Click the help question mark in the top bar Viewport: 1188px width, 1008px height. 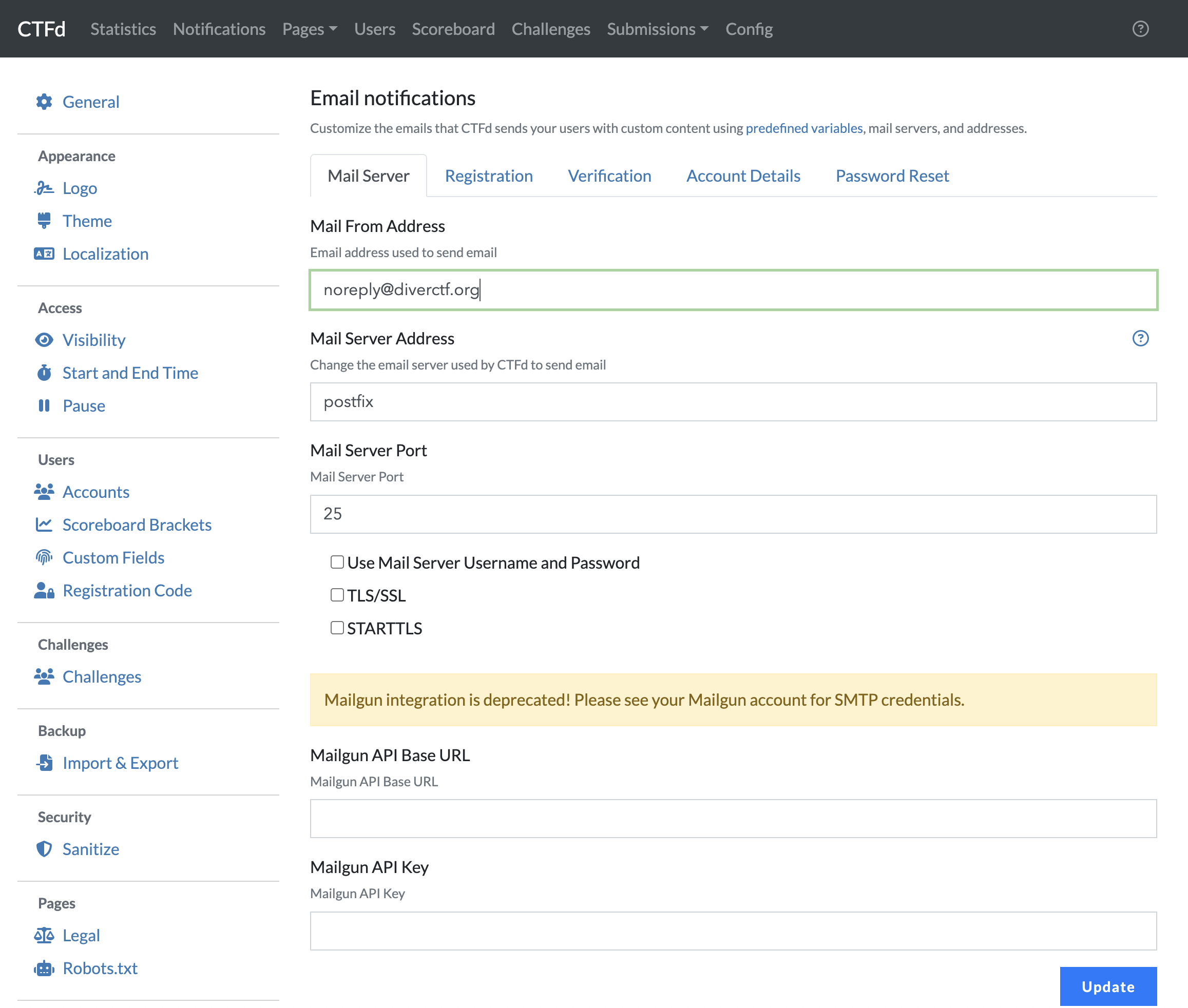coord(1141,28)
